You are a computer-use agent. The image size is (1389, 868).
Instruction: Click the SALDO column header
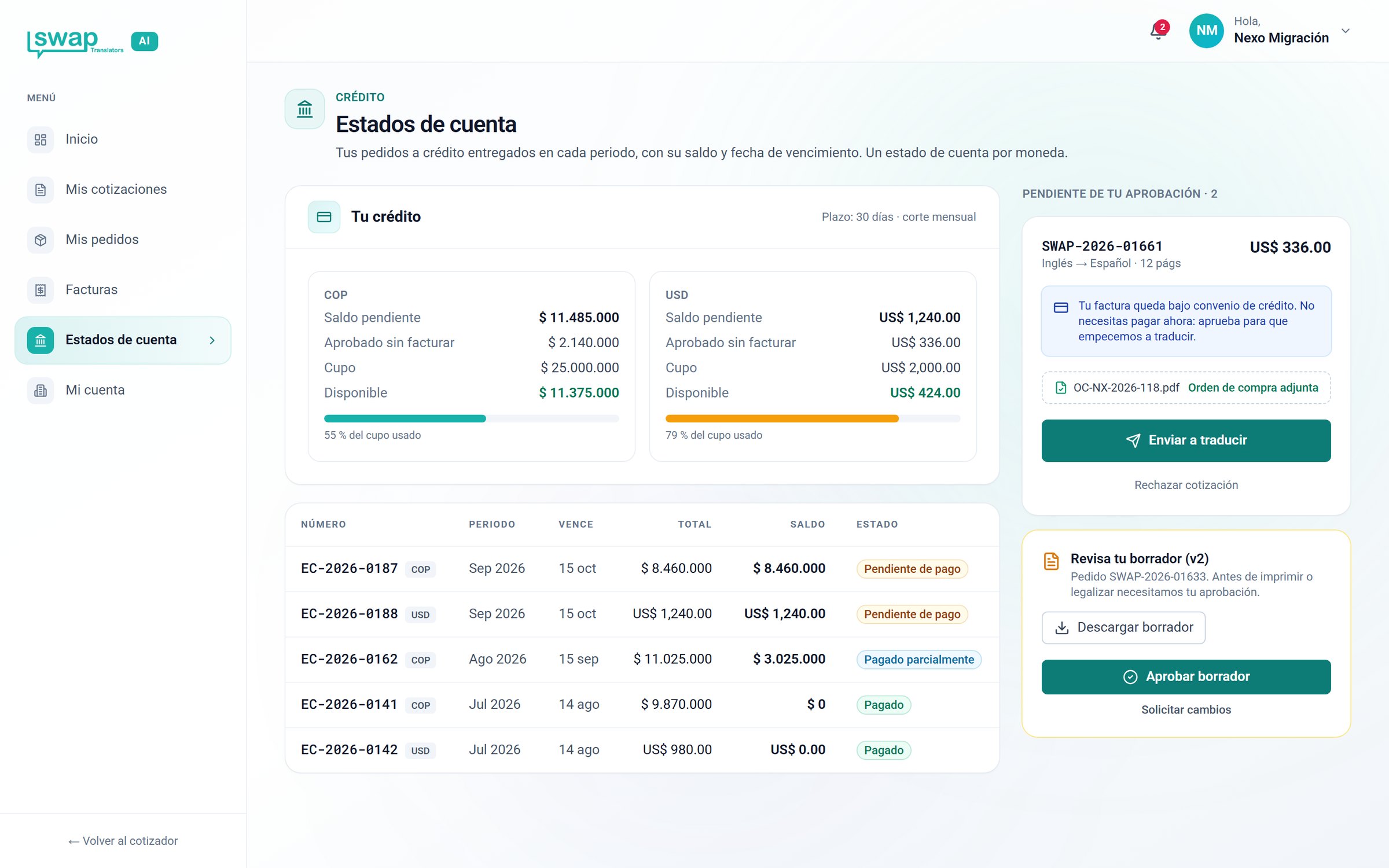click(807, 524)
